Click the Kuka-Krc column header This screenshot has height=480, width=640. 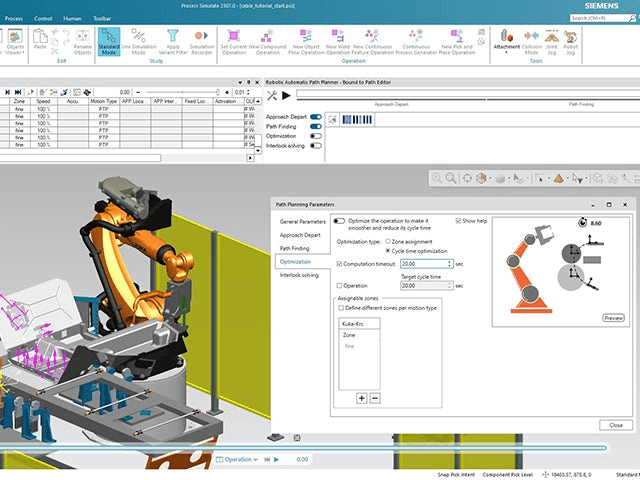(x=359, y=324)
